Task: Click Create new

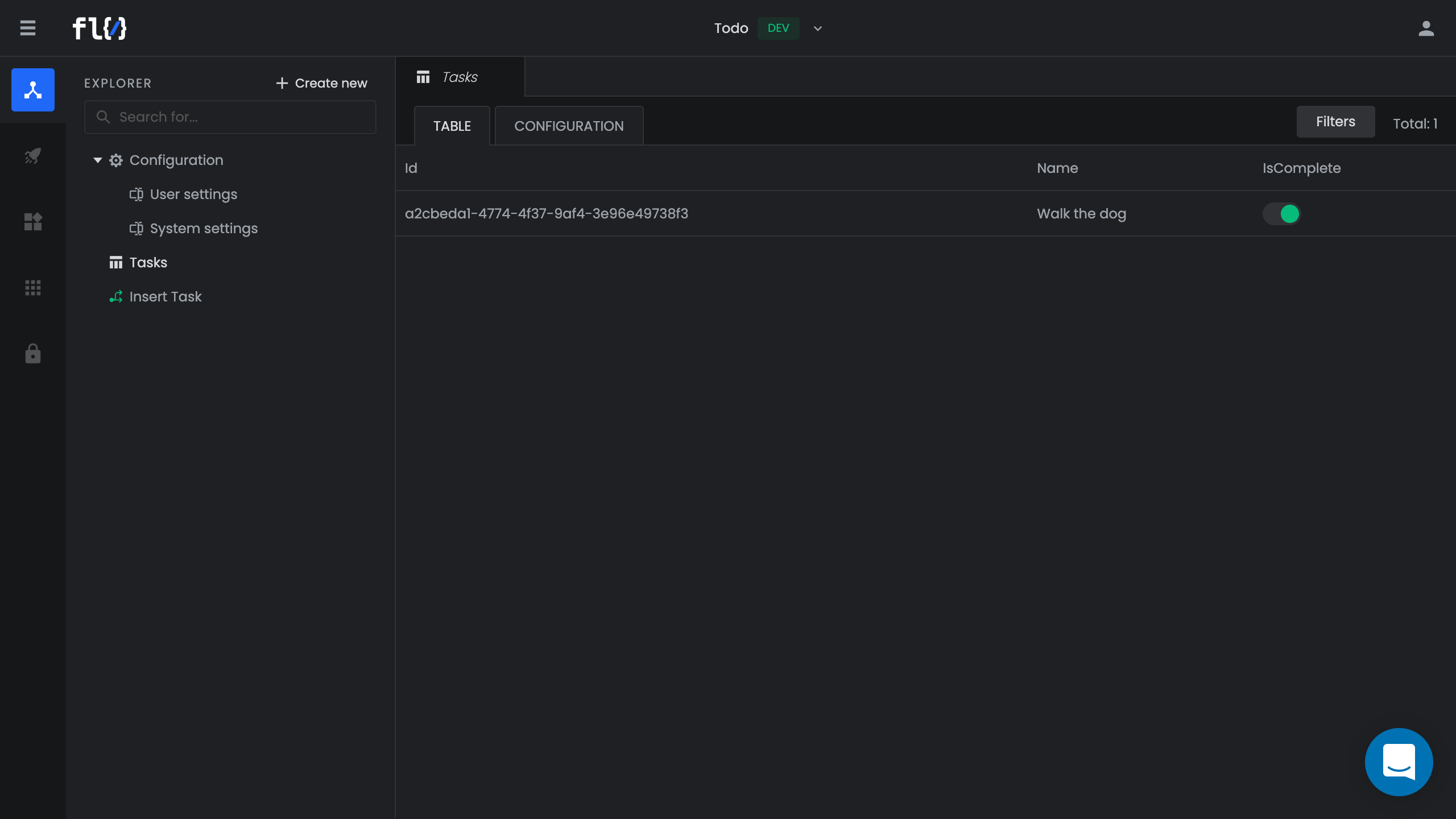Action: click(322, 83)
